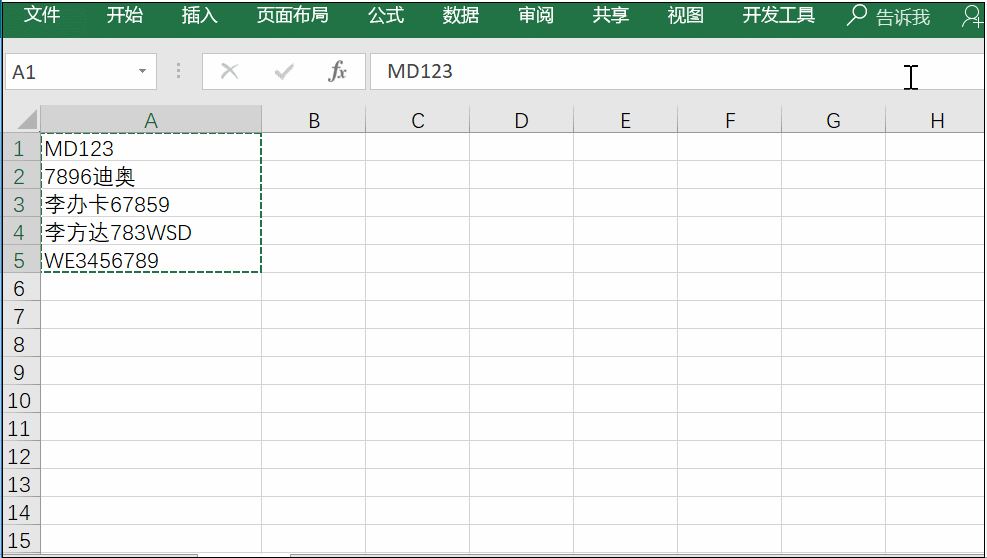Click cell containing 李方达783WSD
987x558 pixels.
(151, 232)
